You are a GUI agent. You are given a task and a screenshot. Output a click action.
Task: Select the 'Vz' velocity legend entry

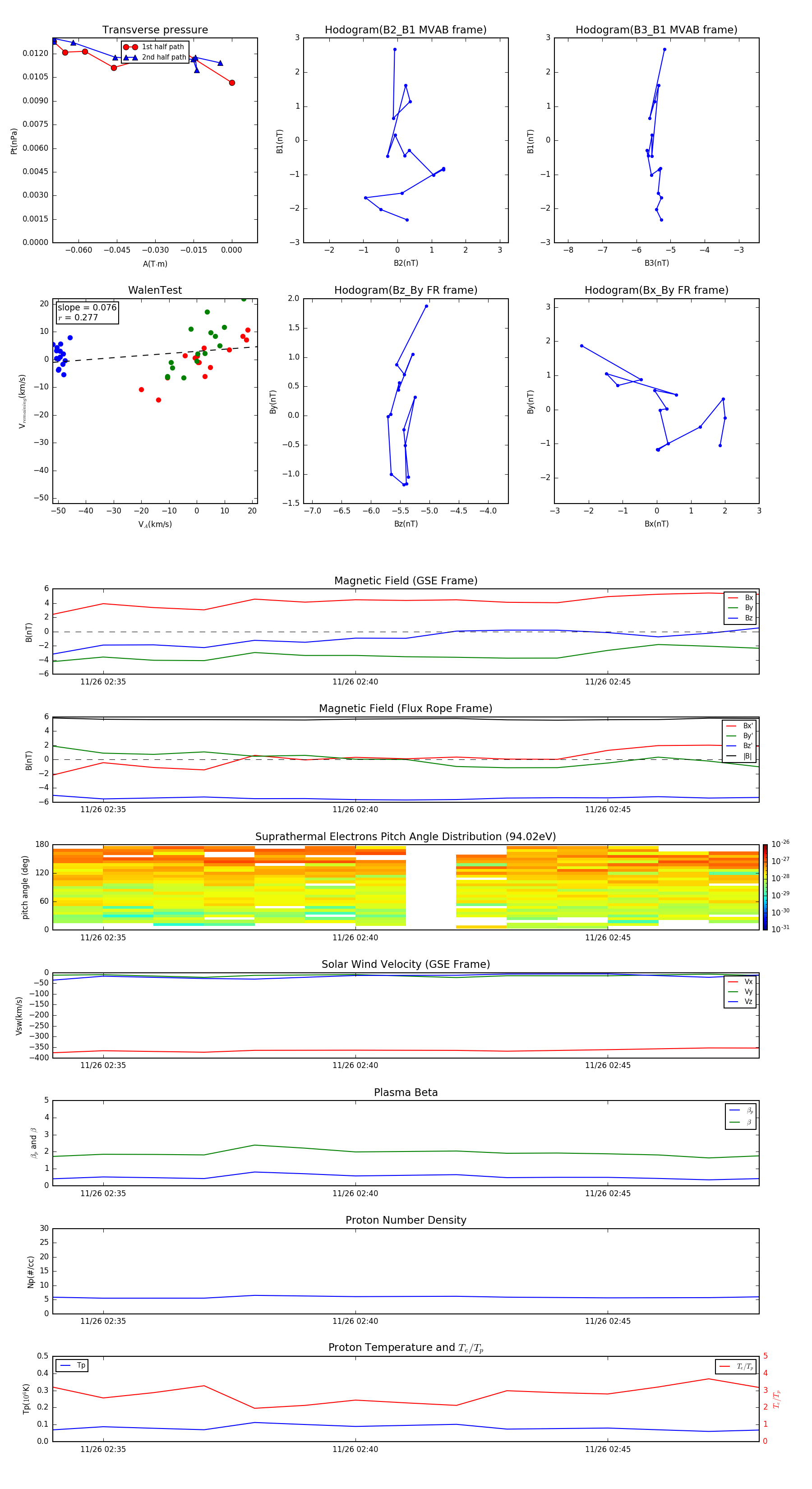(740, 1002)
